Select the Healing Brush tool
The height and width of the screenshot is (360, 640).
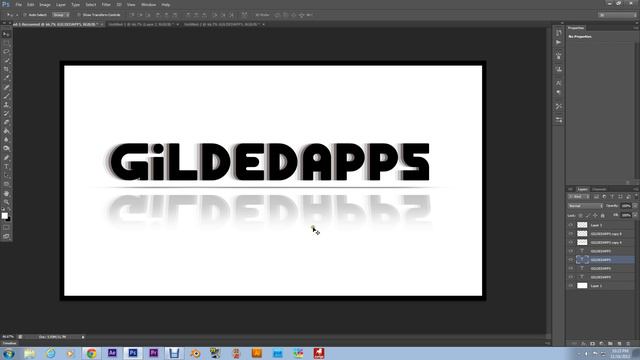point(6,87)
